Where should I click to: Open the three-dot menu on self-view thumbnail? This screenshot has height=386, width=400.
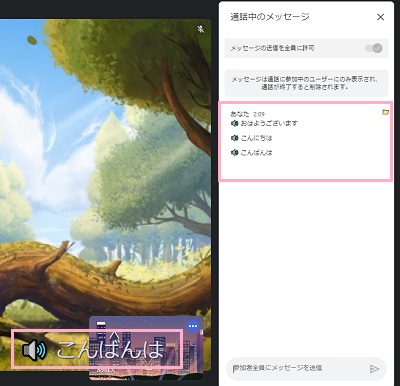193,326
